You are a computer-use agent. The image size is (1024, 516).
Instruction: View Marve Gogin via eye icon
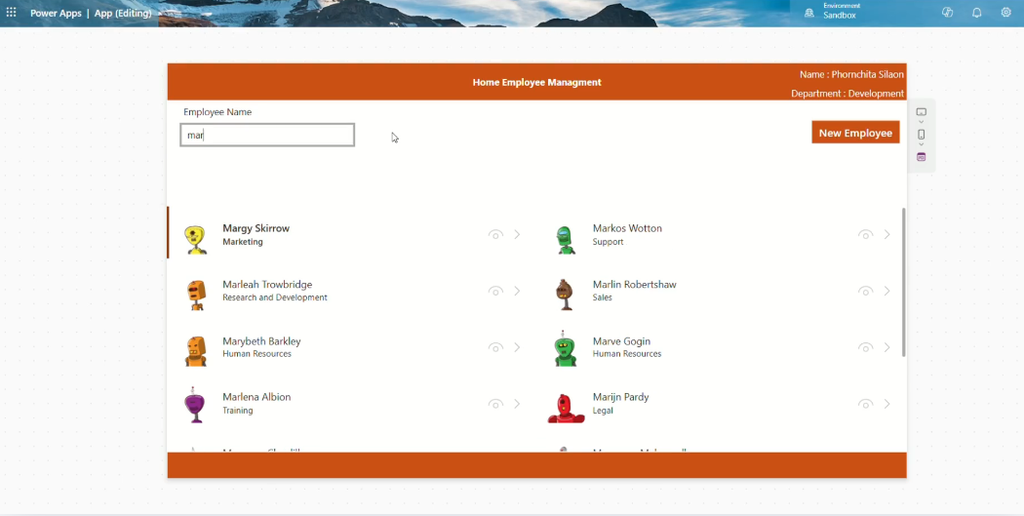tap(865, 347)
